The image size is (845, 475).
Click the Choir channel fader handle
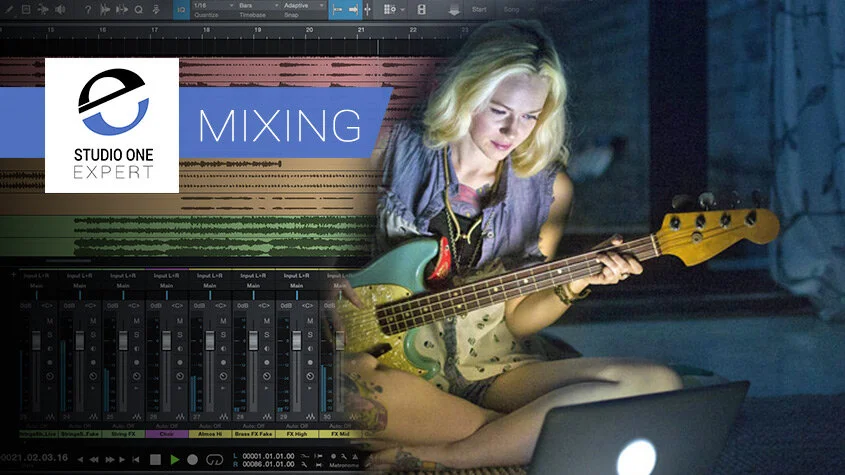[167, 340]
